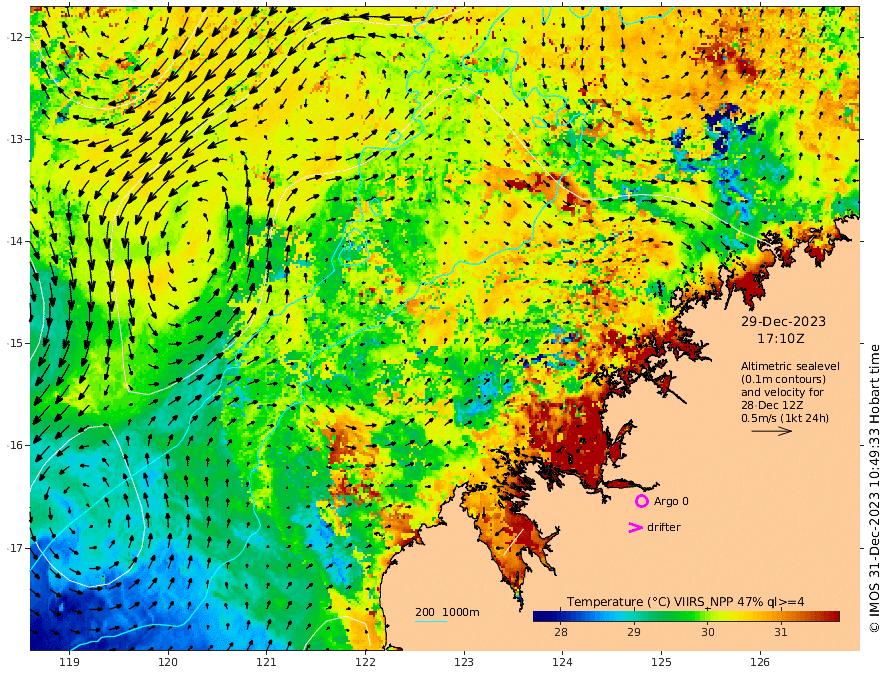Viewport: 880px width, 680px height.
Task: Click the '(0.1m contours)' caption line
Action: 783,379
